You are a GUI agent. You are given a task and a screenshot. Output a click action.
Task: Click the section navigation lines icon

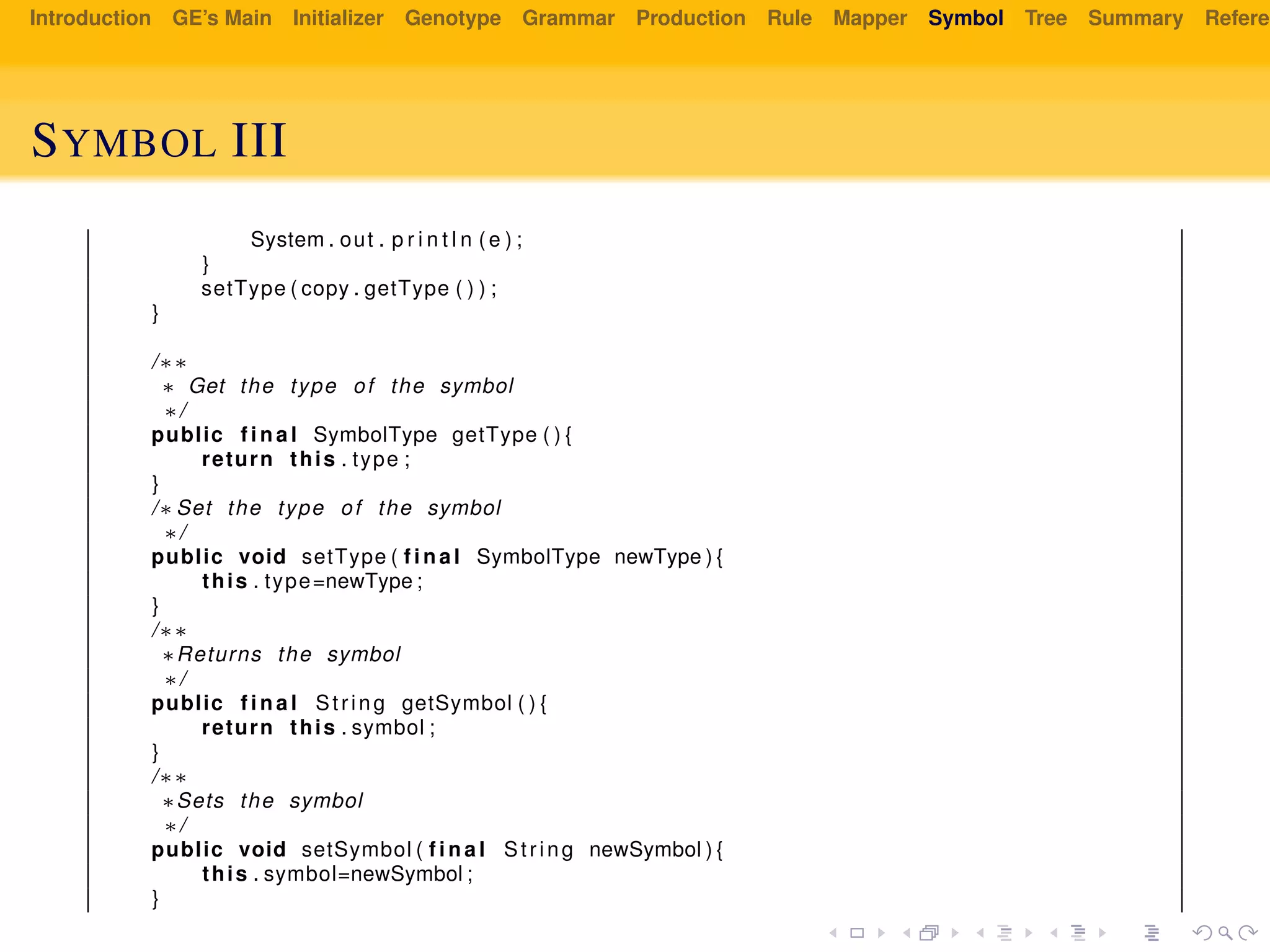1078,932
